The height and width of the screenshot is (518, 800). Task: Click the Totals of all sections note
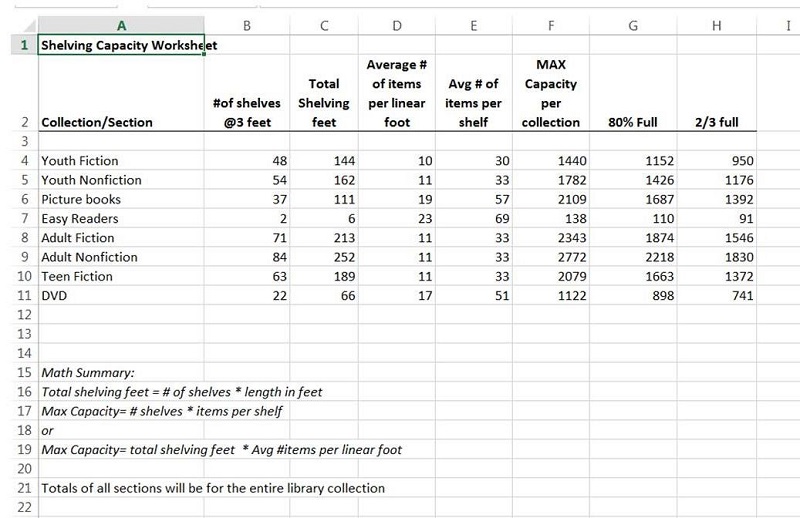[213, 488]
